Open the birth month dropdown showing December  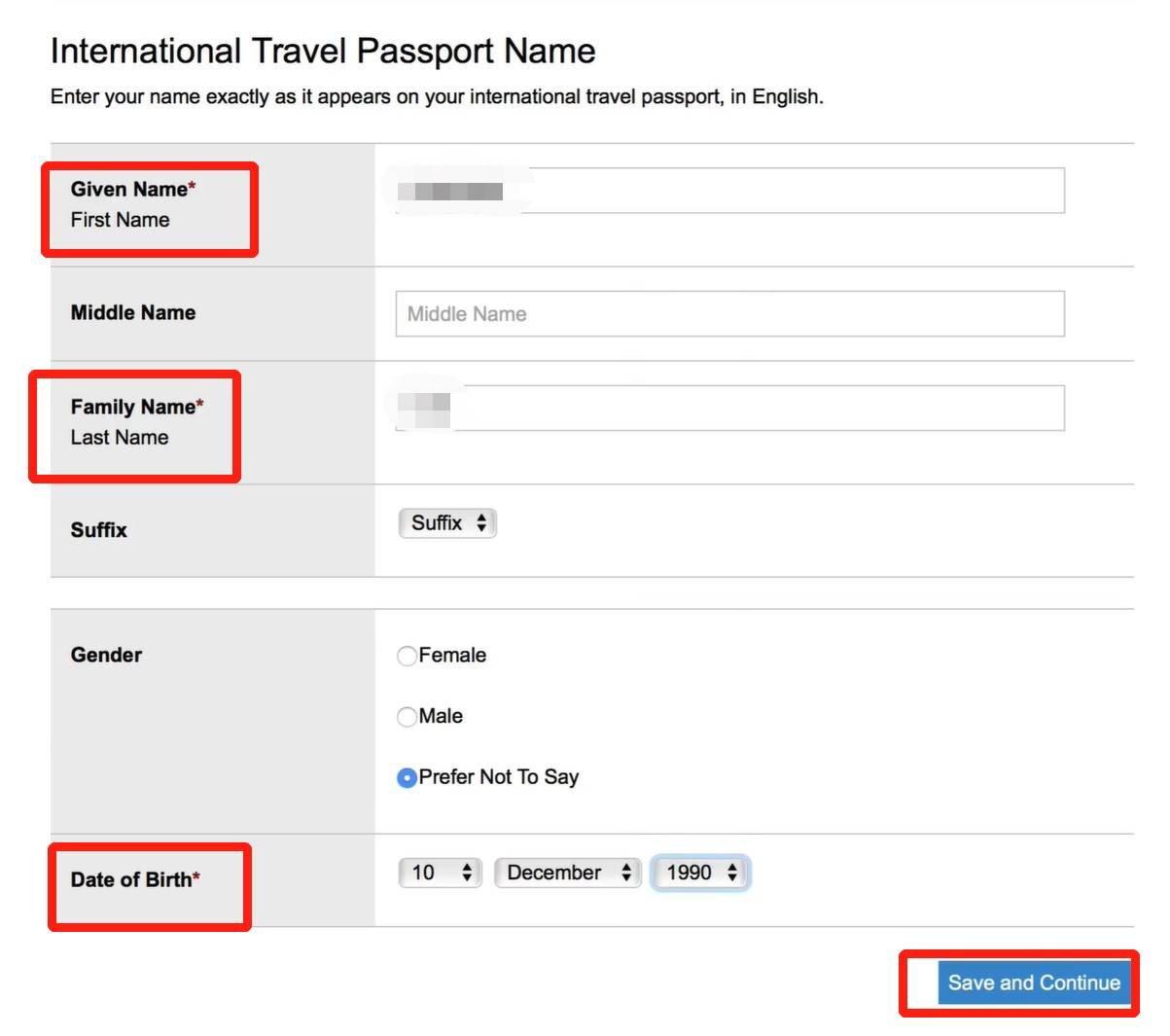click(x=567, y=873)
